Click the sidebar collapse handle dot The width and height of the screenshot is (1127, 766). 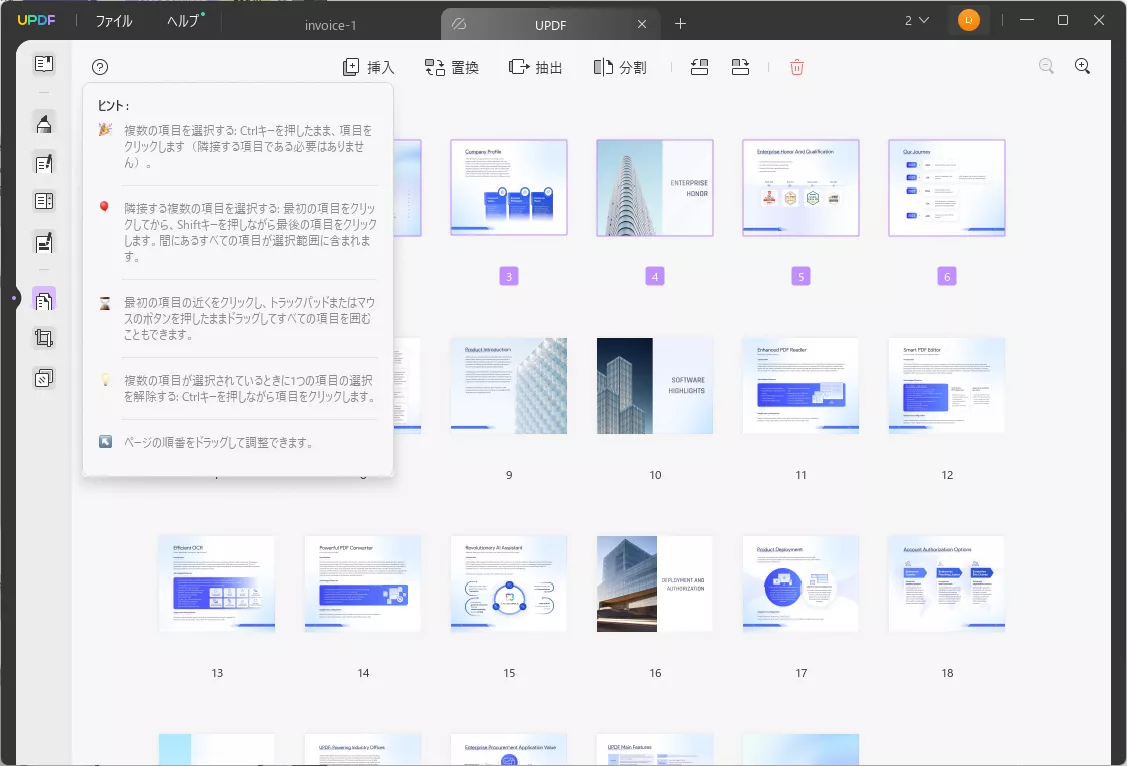coord(14,297)
